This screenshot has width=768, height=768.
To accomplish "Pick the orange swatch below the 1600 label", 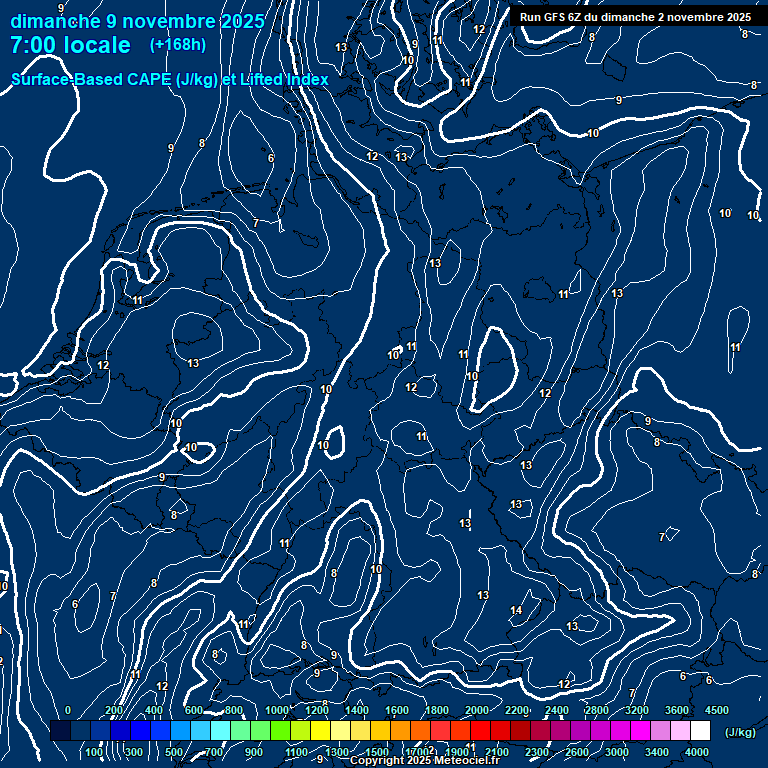I will pos(400,730).
